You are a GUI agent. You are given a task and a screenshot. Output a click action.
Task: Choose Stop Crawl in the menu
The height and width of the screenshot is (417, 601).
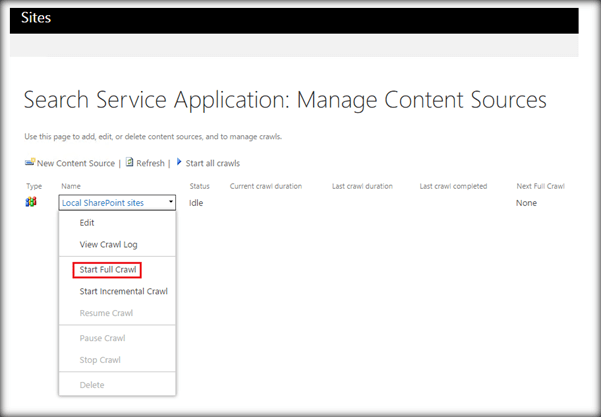[100, 360]
